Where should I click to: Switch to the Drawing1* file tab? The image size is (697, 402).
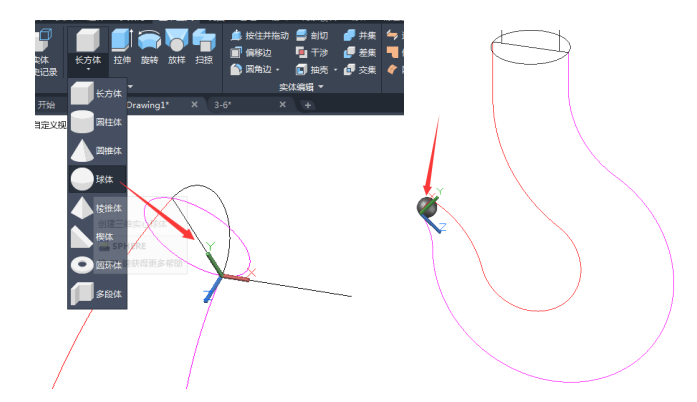pos(148,105)
